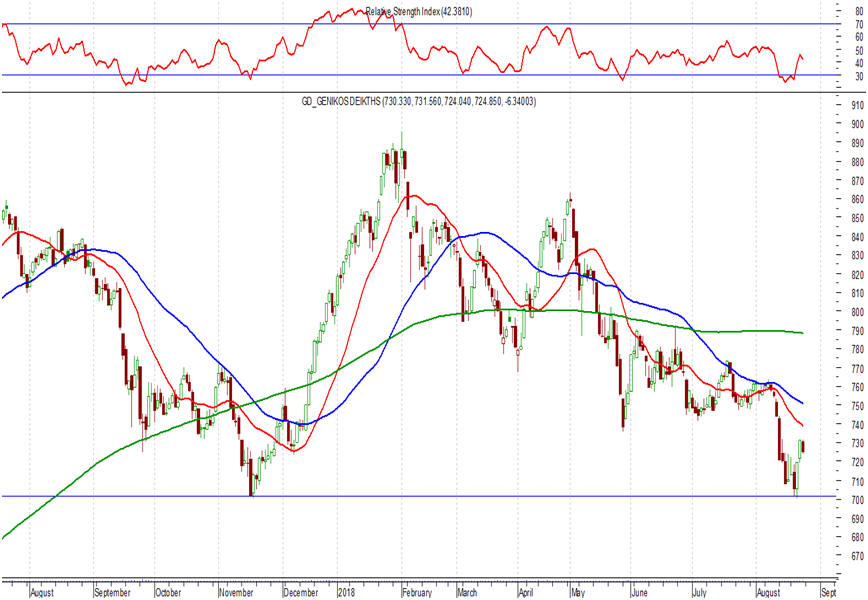Click the September label on the time axis

(x=112, y=592)
